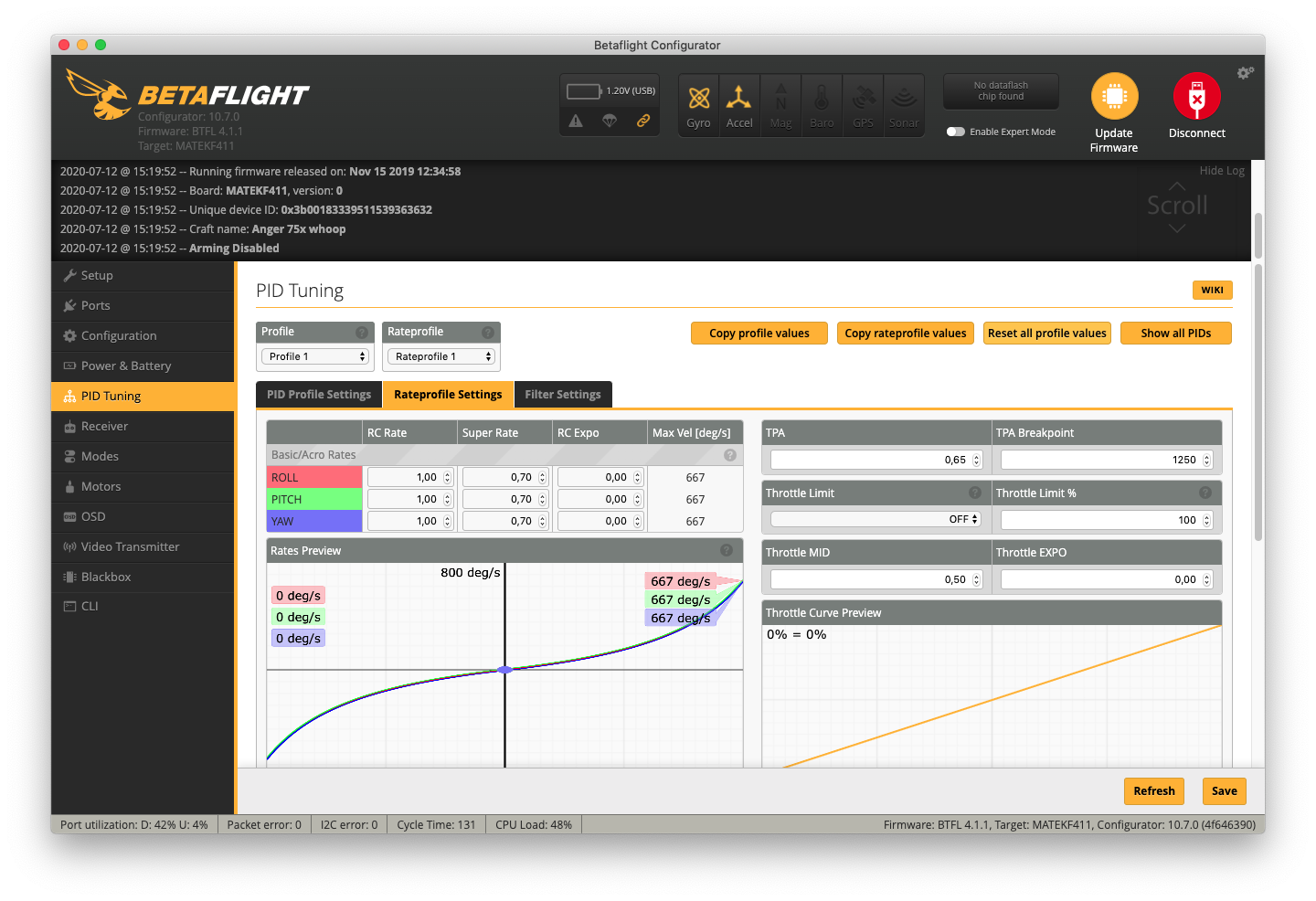
Task: Open the CLI sidebar page
Action: pyautogui.click(x=143, y=607)
